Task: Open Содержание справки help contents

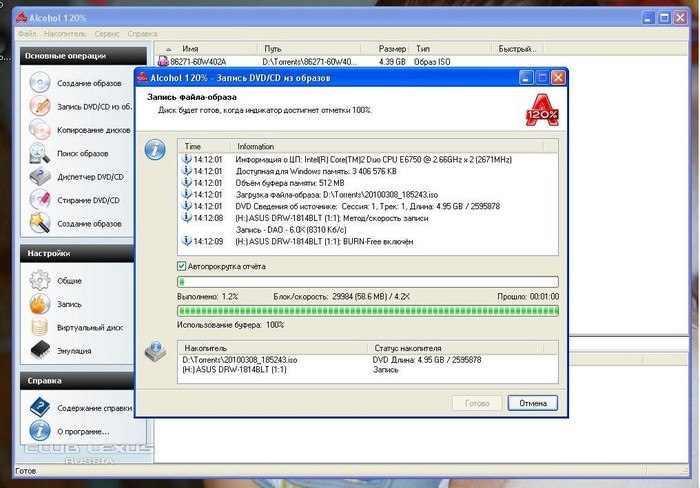Action: pos(40,407)
